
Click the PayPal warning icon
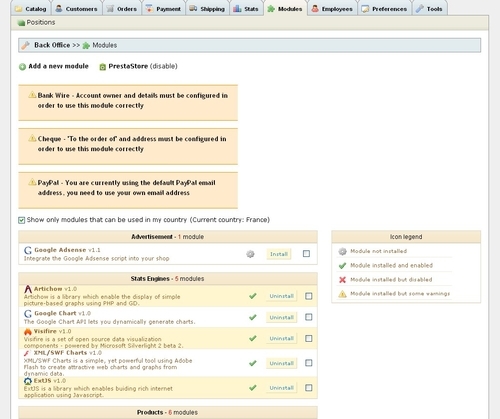tap(32, 182)
